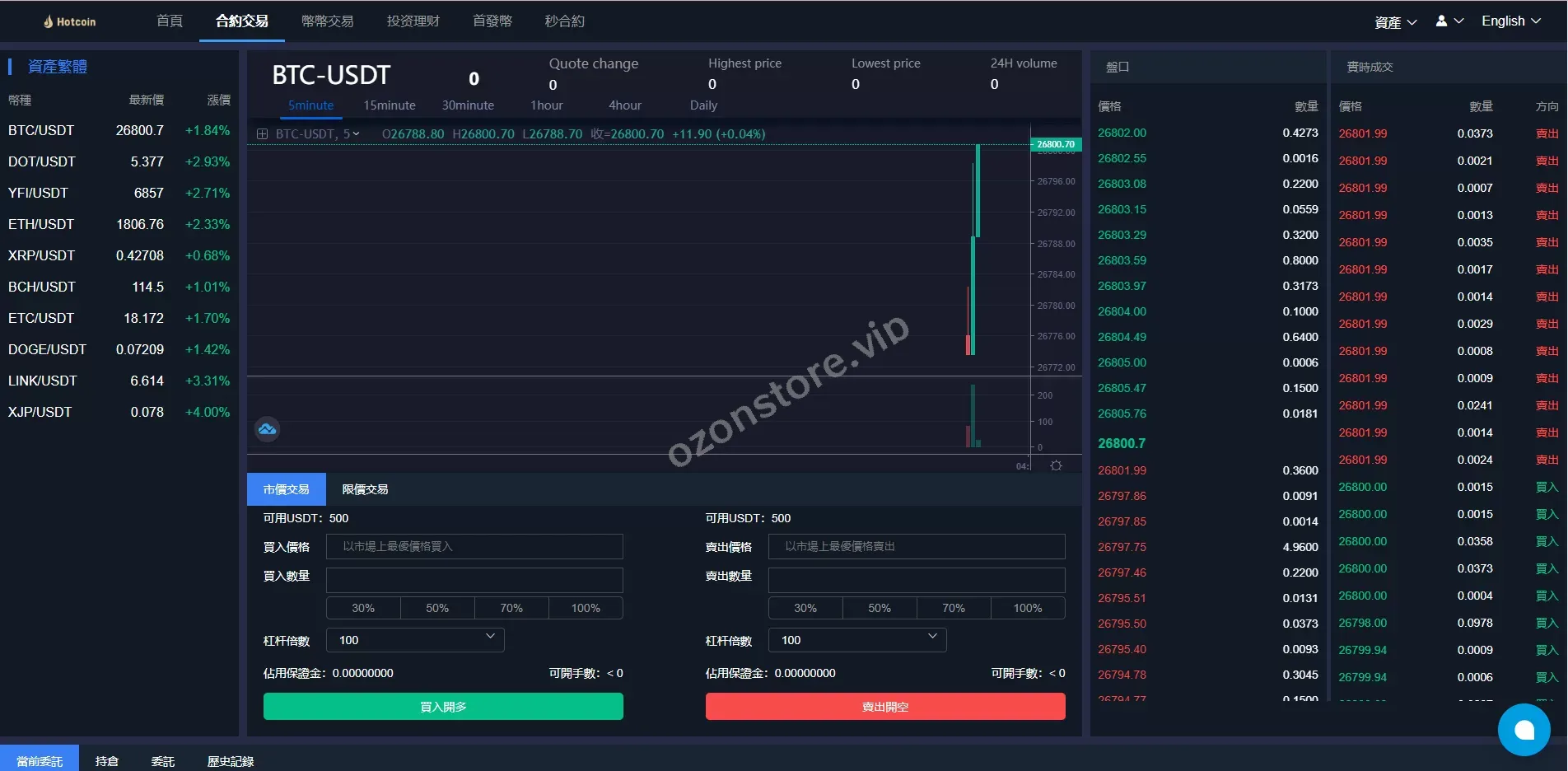Click the Hotcoin logo
Image resolution: width=1568 pixels, height=771 pixels.
click(x=70, y=21)
